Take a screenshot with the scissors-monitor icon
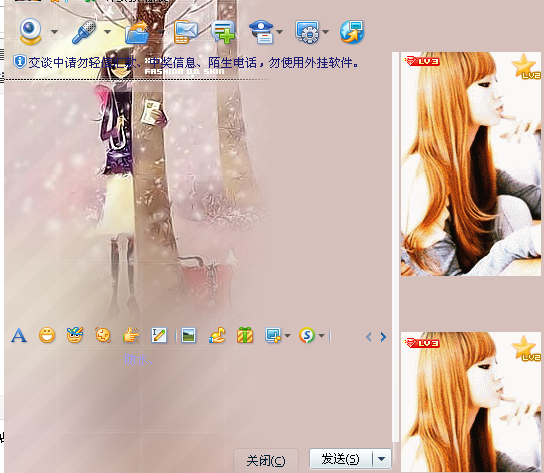The image size is (544, 473). click(273, 336)
